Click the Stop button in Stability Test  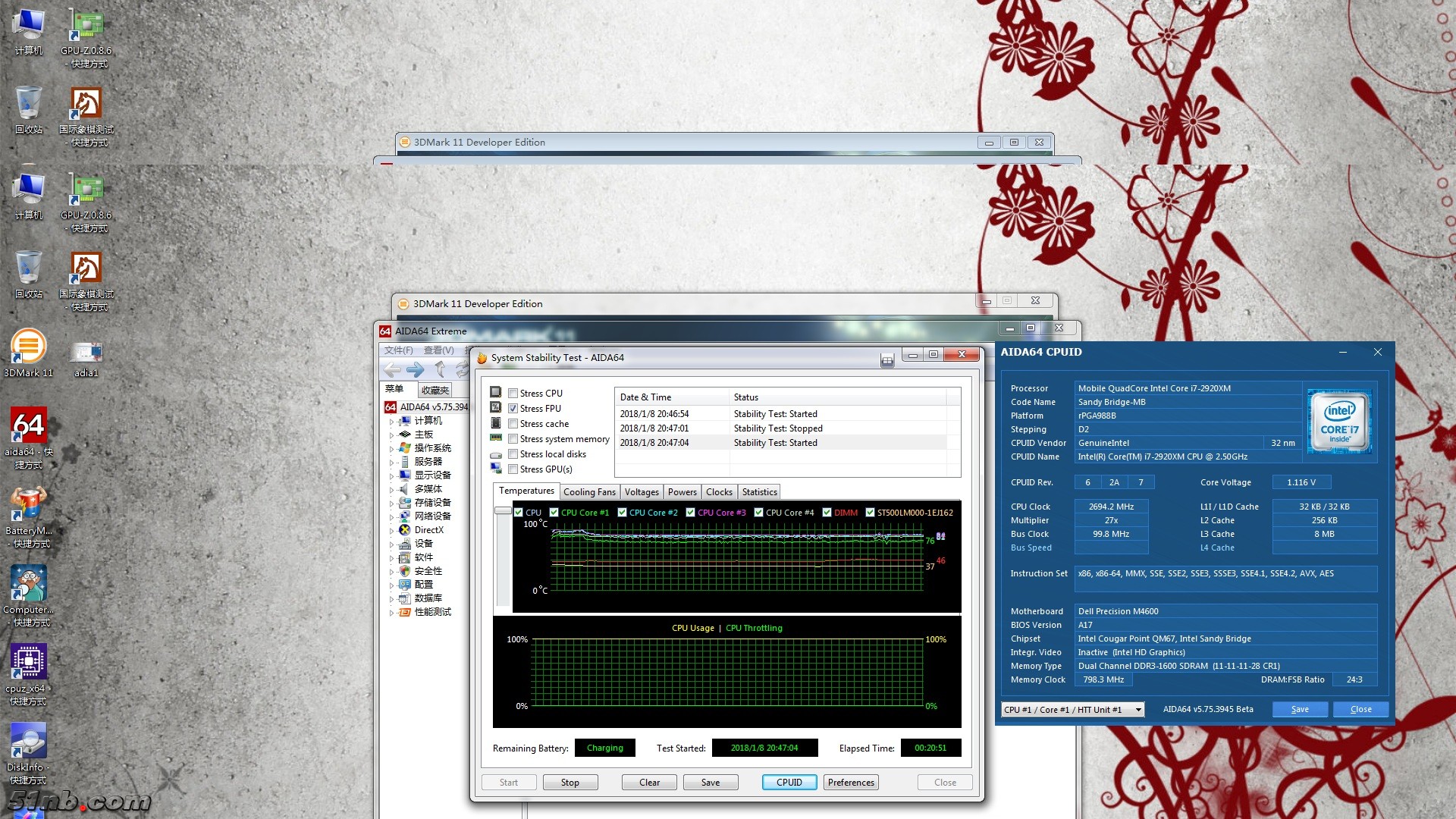(x=570, y=783)
